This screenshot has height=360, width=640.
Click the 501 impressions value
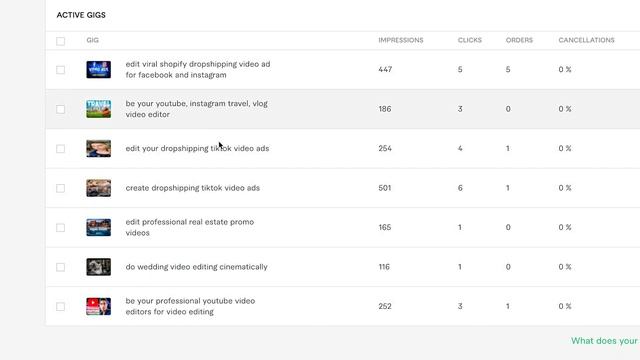384,188
